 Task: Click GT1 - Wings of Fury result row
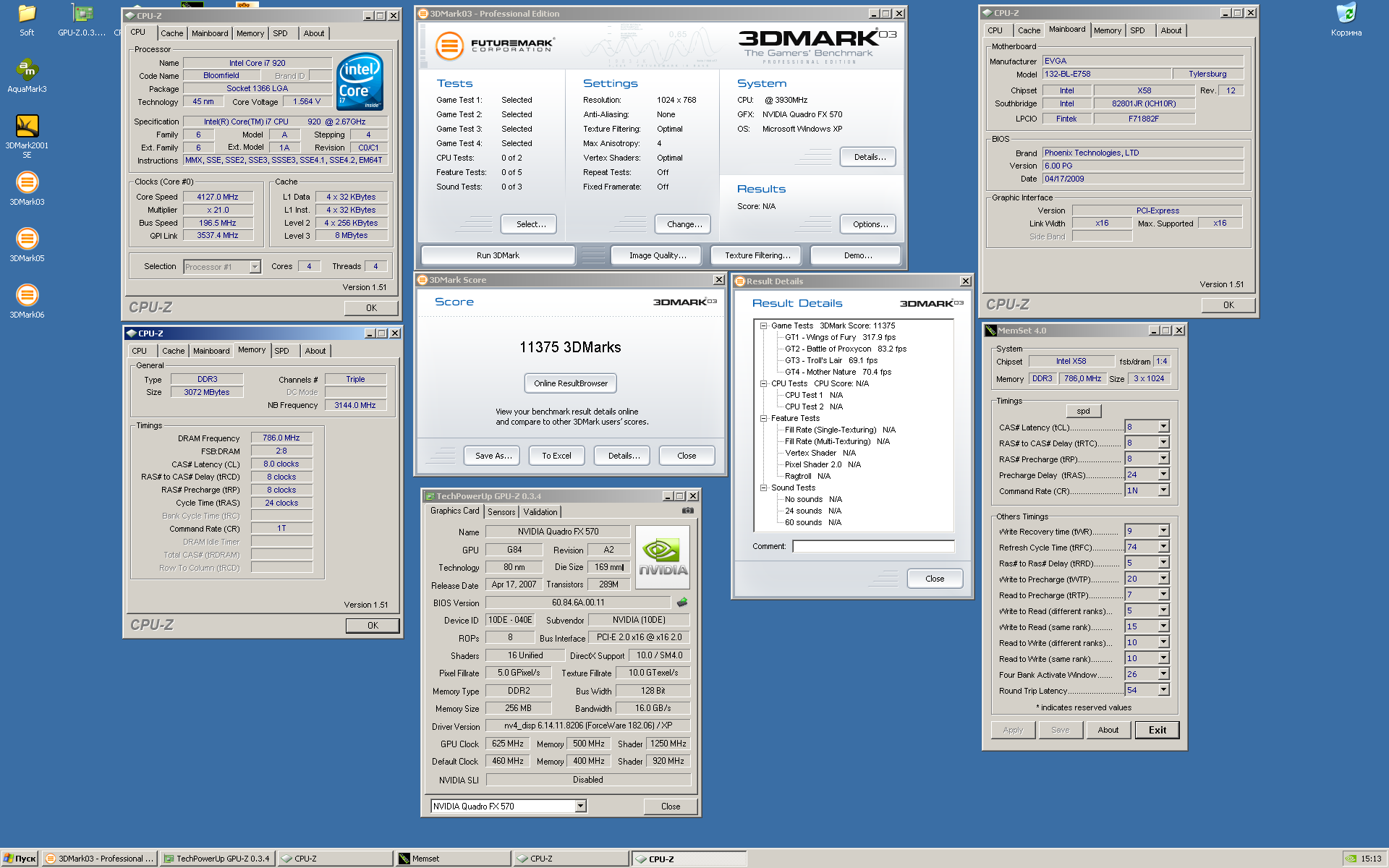pyautogui.click(x=840, y=337)
